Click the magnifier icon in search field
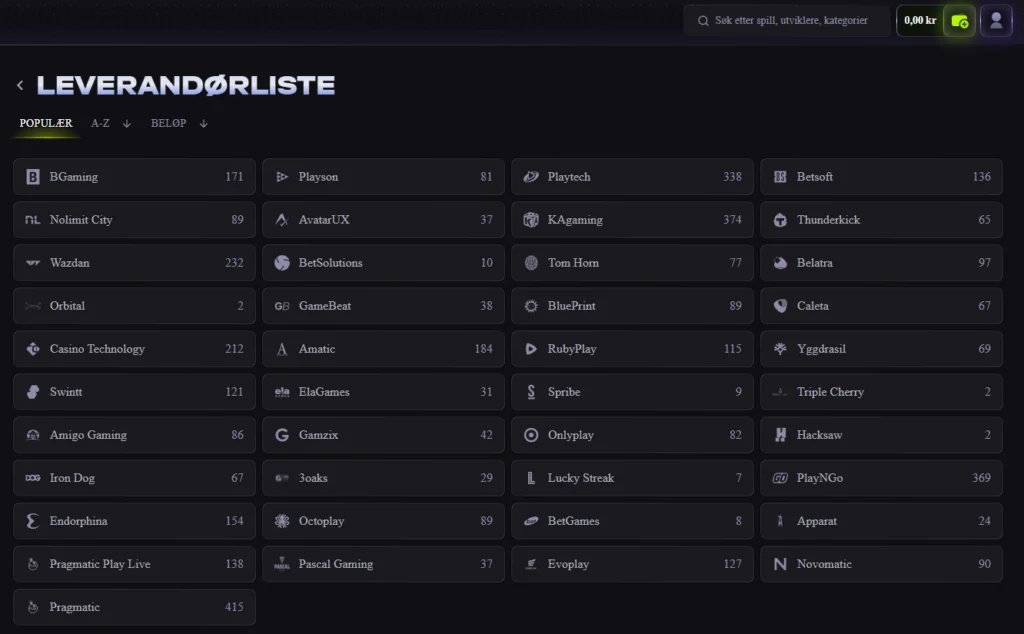 (x=703, y=21)
